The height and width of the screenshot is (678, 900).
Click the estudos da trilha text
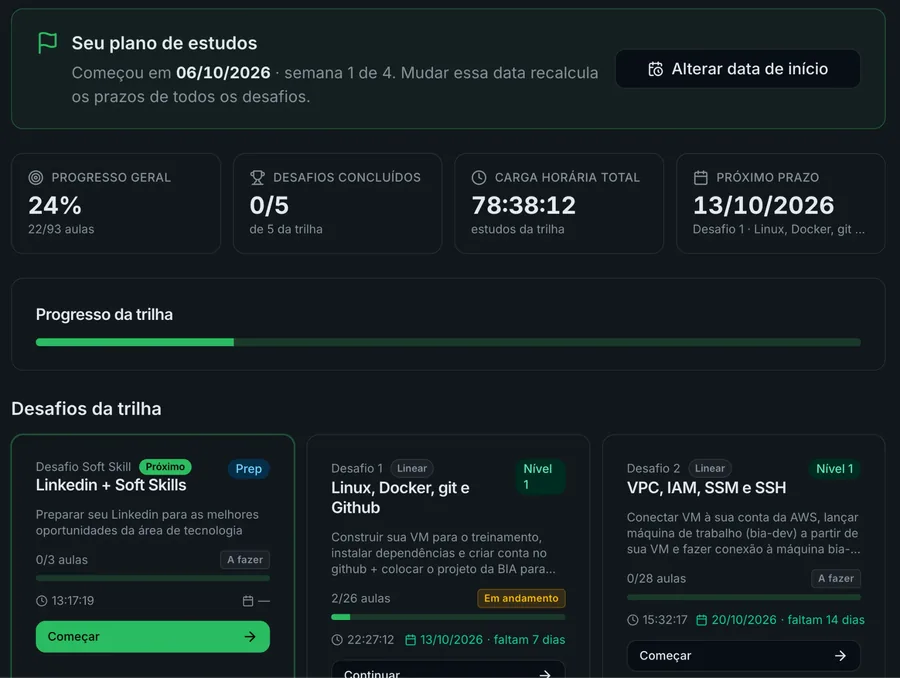click(x=518, y=229)
